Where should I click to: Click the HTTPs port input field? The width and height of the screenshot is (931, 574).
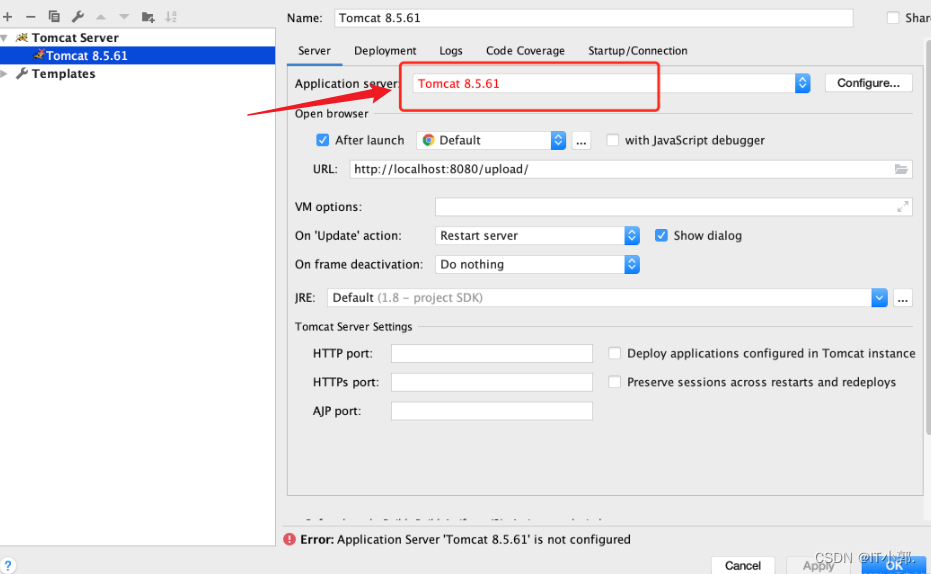(x=492, y=382)
